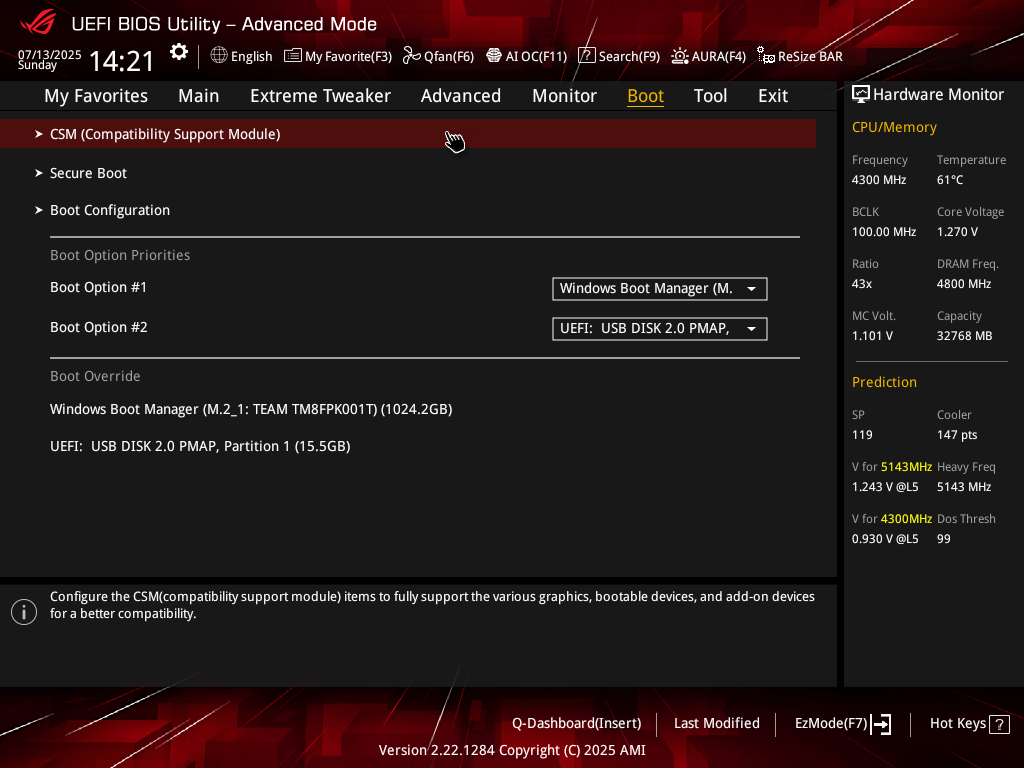
Task: Click the 61°C Temperature value
Action: 950,180
